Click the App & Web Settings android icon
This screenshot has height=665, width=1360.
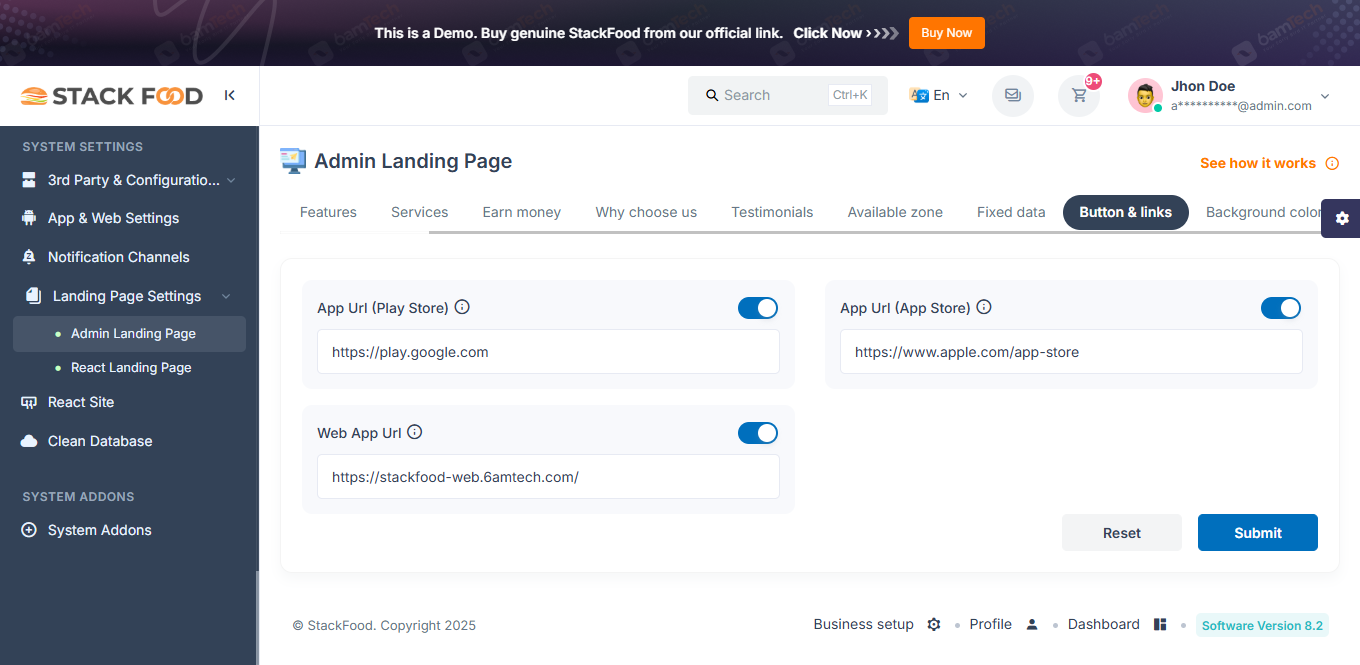point(29,218)
